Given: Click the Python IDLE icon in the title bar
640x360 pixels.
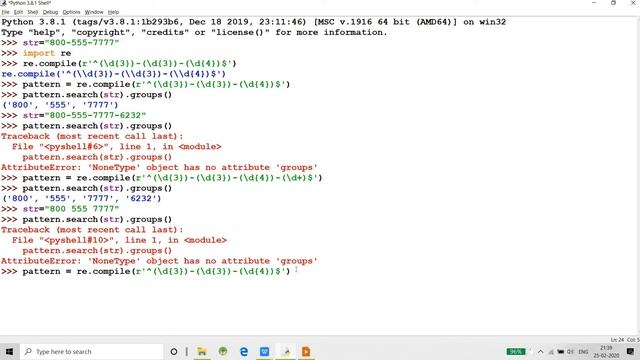Looking at the screenshot, I should (3, 3).
